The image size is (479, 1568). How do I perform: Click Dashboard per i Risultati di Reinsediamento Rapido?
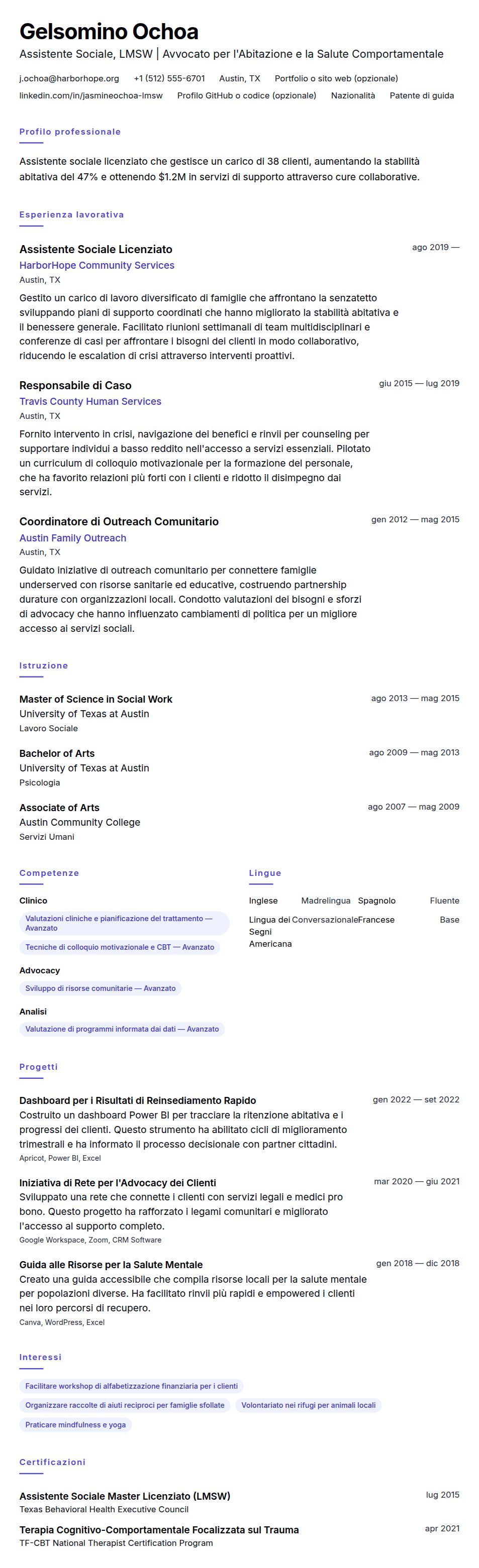click(138, 1100)
